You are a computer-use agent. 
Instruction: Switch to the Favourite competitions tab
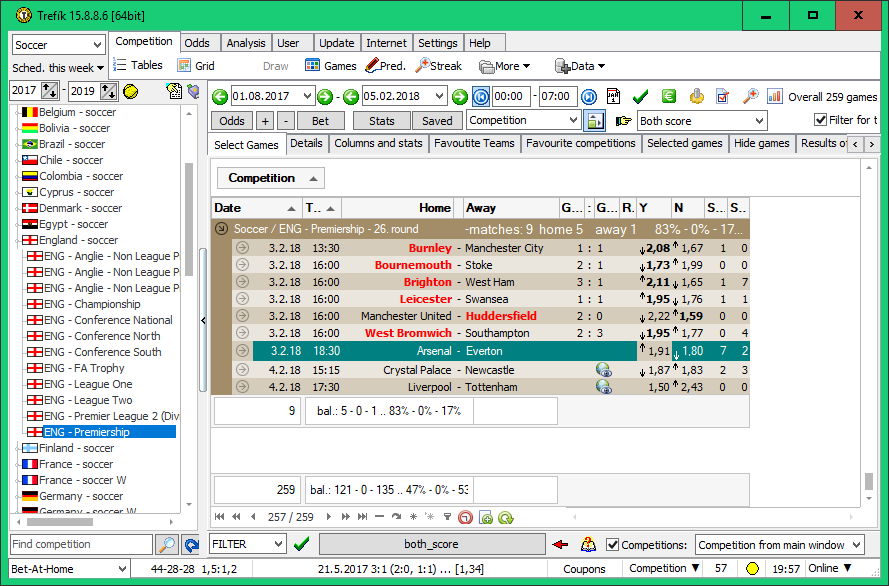pos(581,143)
